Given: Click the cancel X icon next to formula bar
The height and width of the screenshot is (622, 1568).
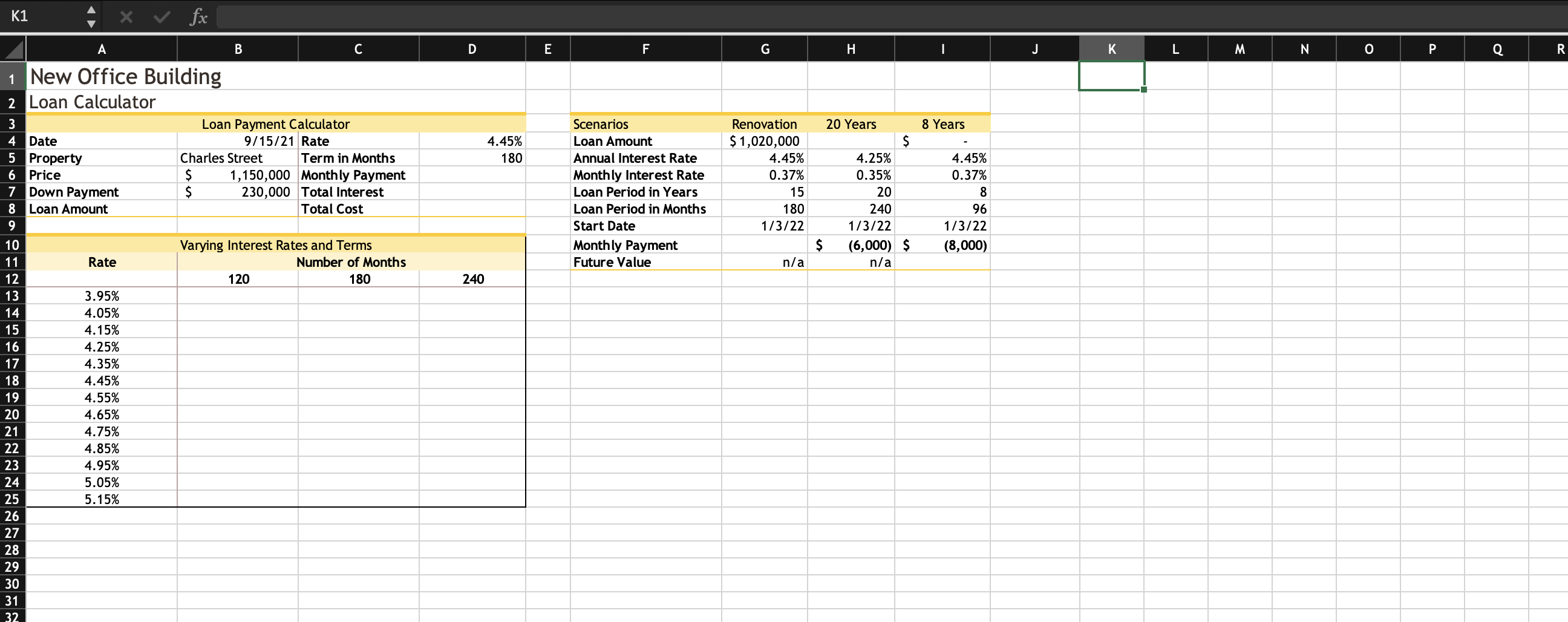Looking at the screenshot, I should [x=126, y=17].
